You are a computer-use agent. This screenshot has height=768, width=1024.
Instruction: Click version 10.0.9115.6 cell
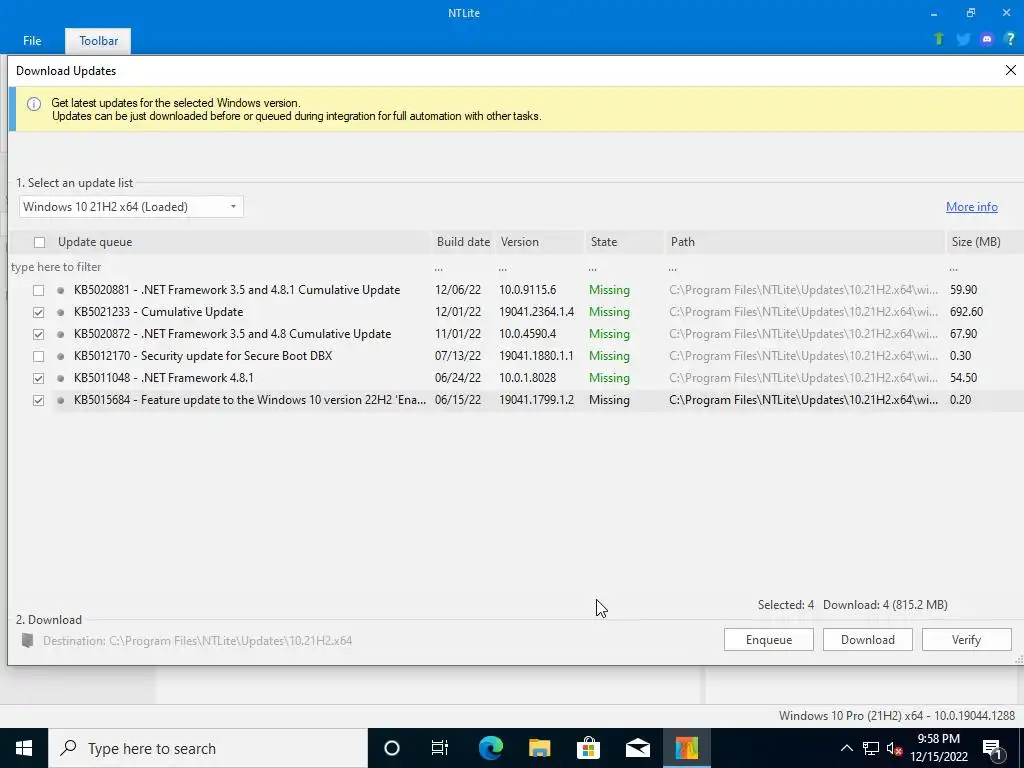[528, 290]
